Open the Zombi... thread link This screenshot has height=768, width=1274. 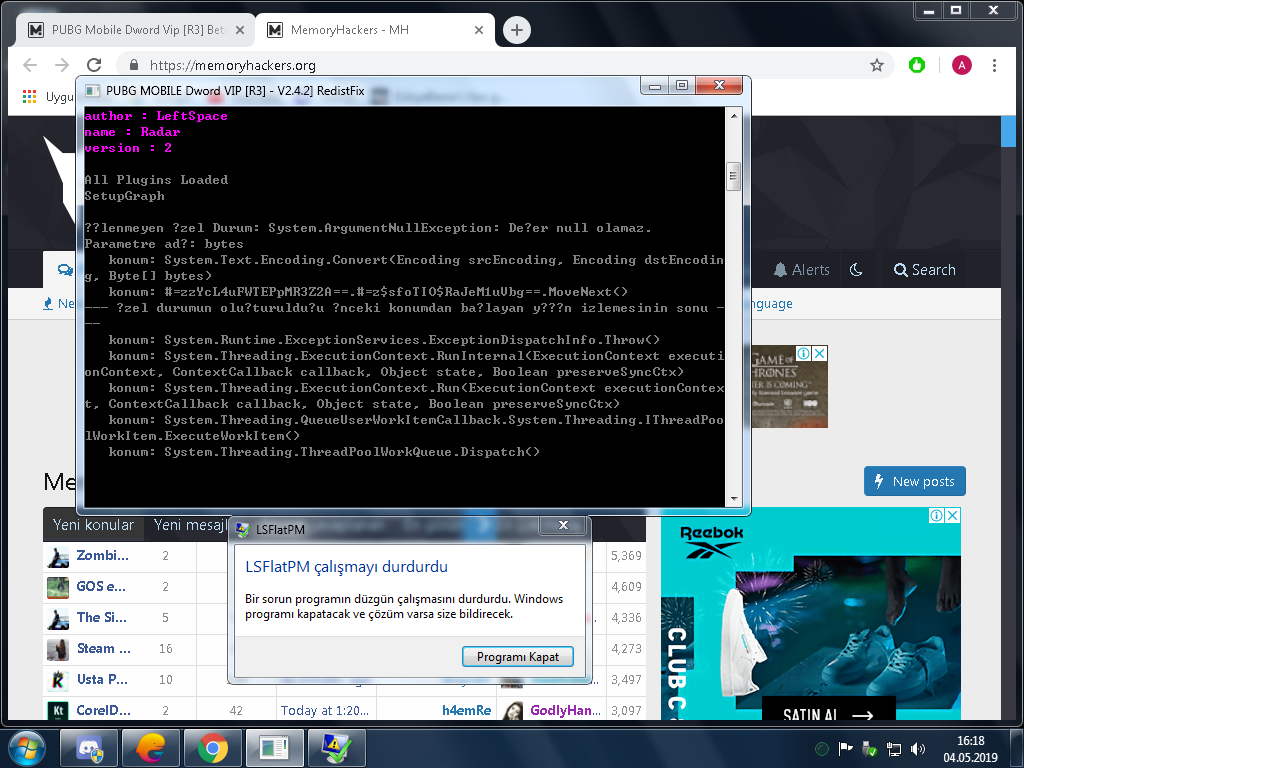[x=103, y=555]
